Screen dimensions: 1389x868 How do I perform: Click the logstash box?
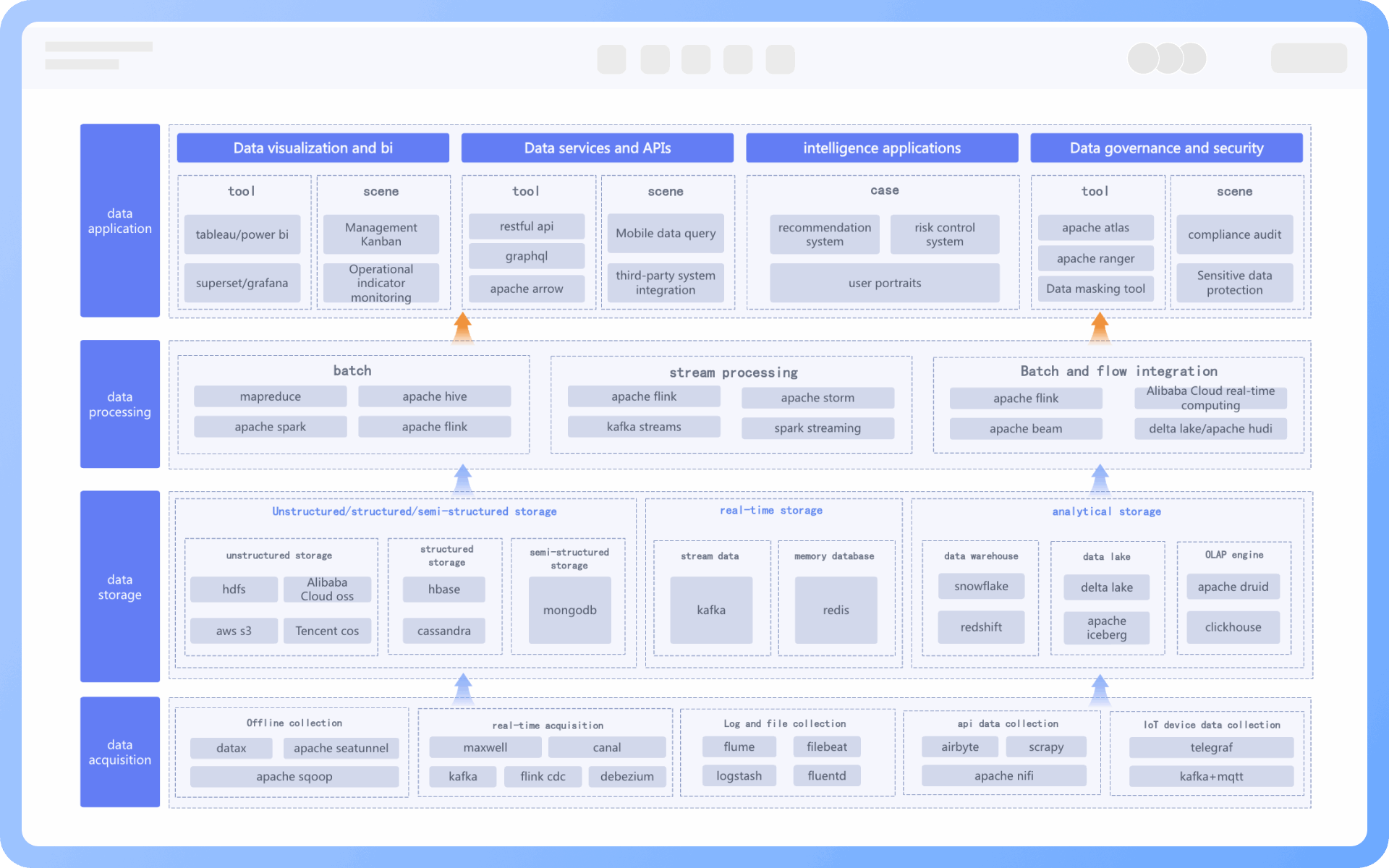[x=739, y=775]
